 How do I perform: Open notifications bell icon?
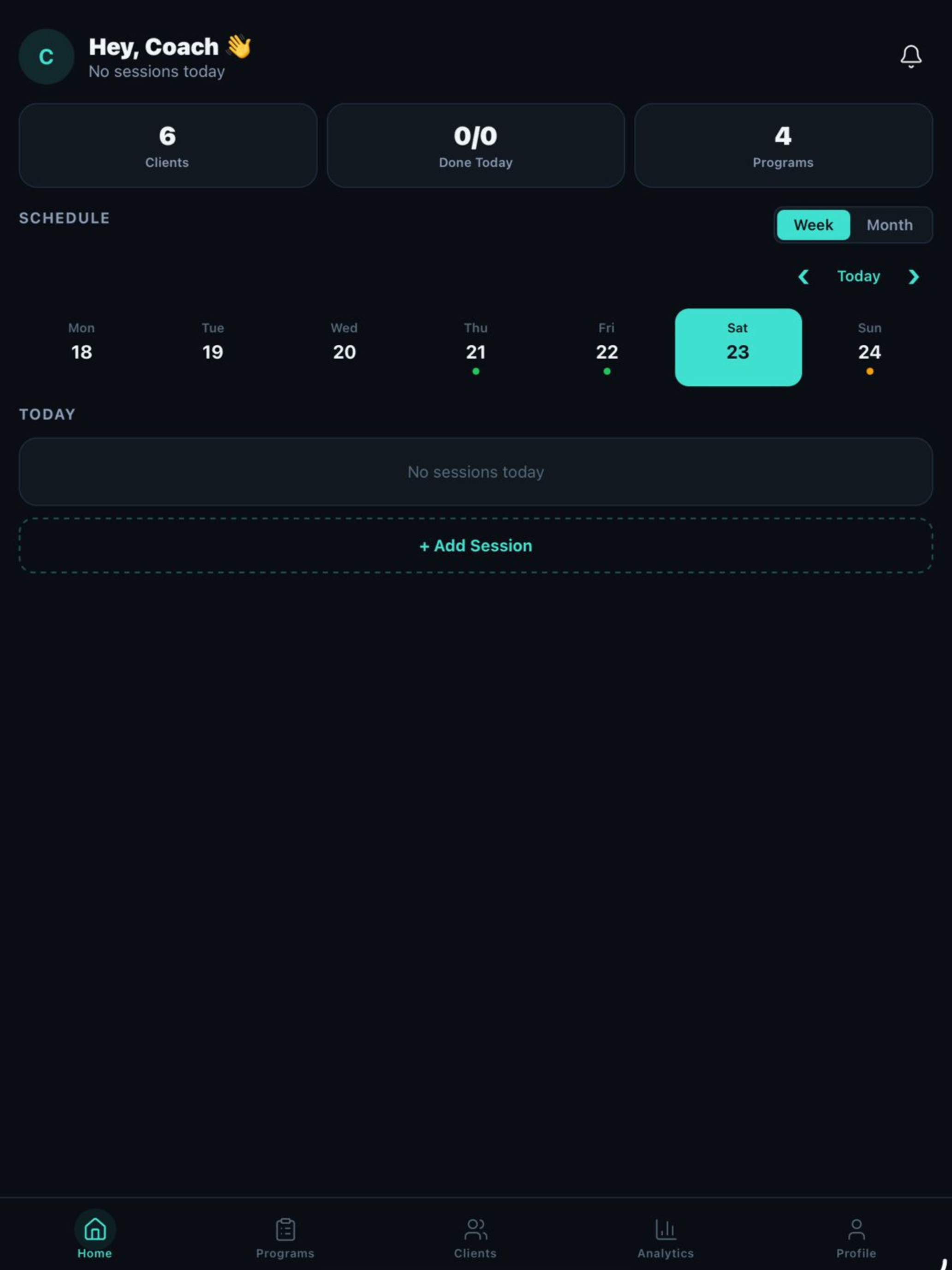pyautogui.click(x=910, y=56)
